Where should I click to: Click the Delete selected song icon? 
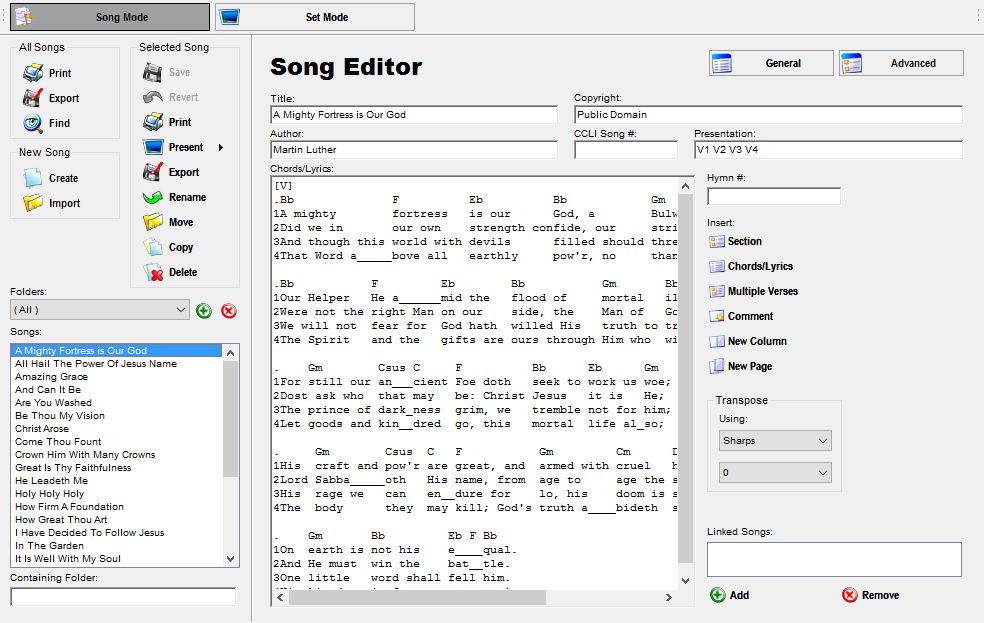153,272
